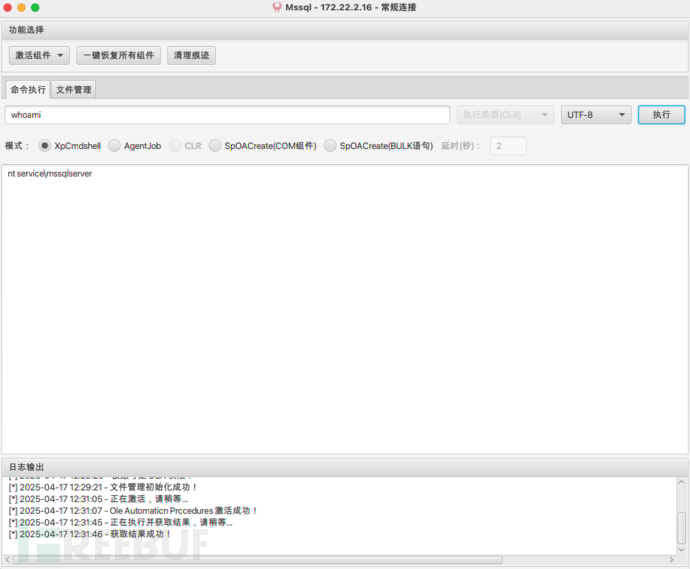This screenshot has width=690, height=569.
Task: Click the log vertical scrollbar thumb
Action: point(681,528)
